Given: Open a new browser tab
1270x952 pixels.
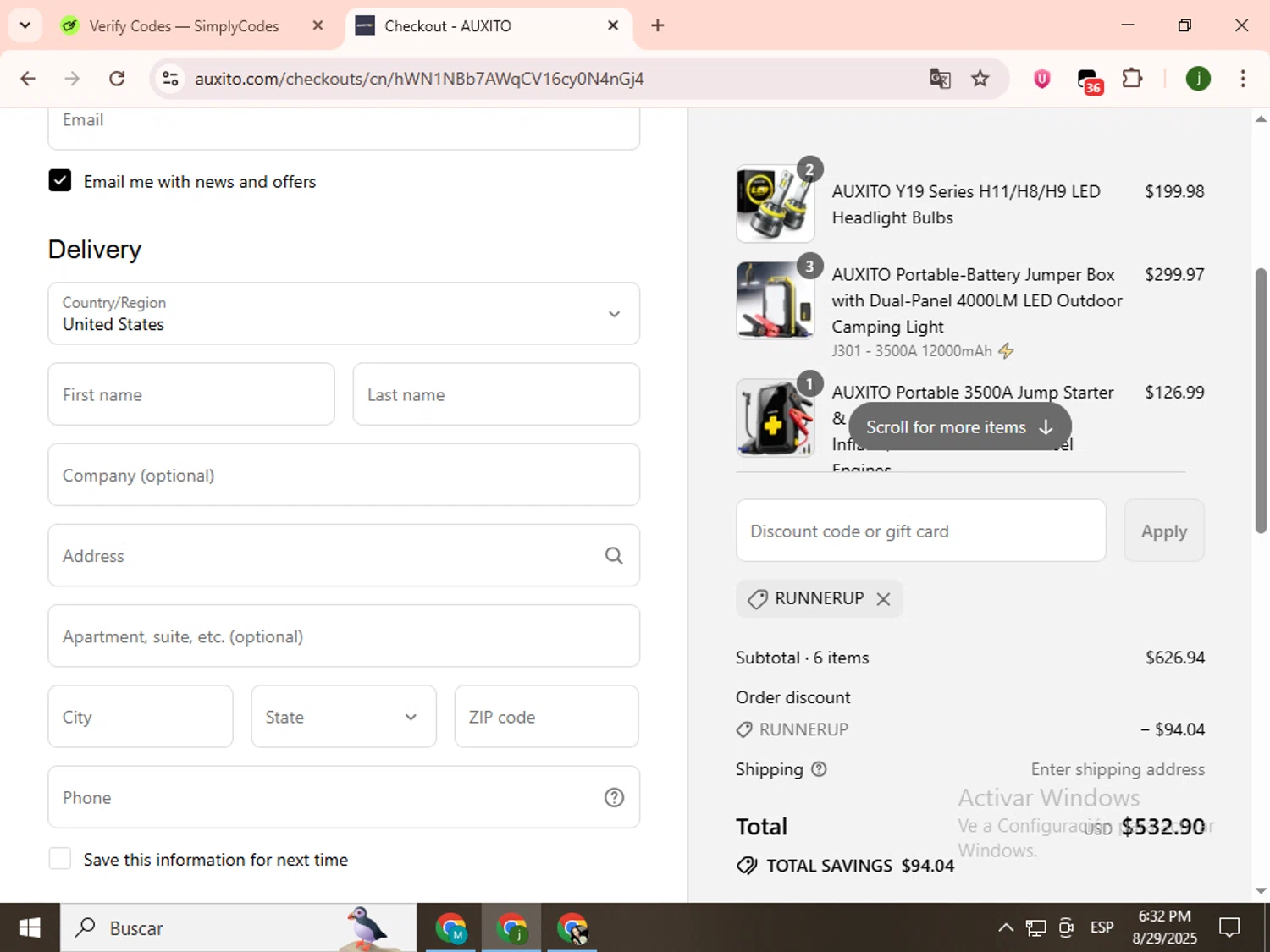Looking at the screenshot, I should click(657, 25).
